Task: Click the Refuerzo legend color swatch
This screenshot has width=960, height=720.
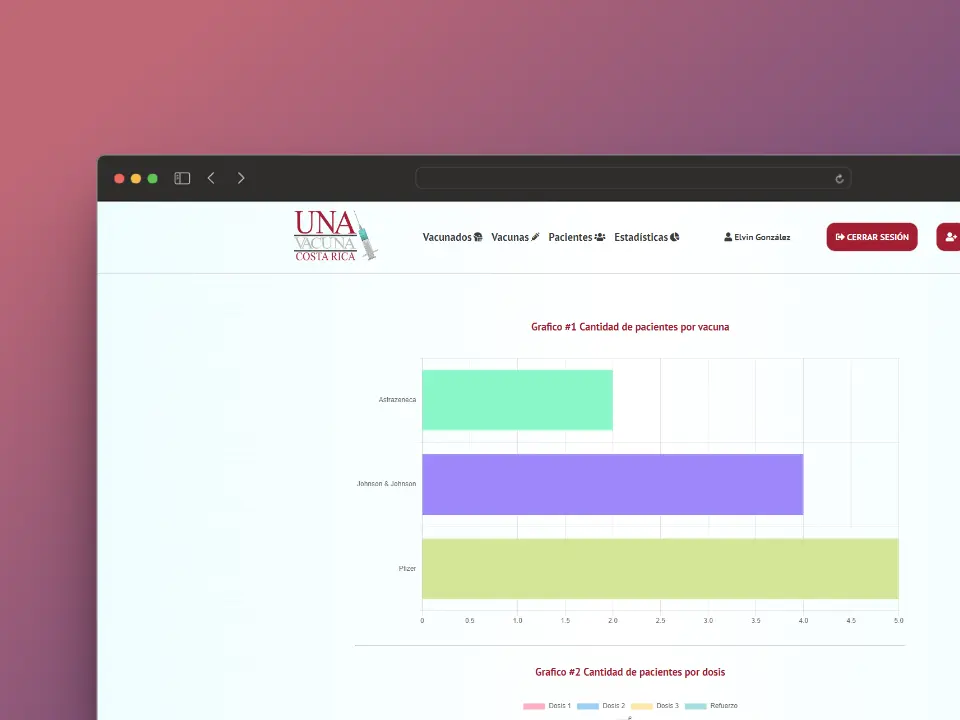Action: [x=695, y=706]
